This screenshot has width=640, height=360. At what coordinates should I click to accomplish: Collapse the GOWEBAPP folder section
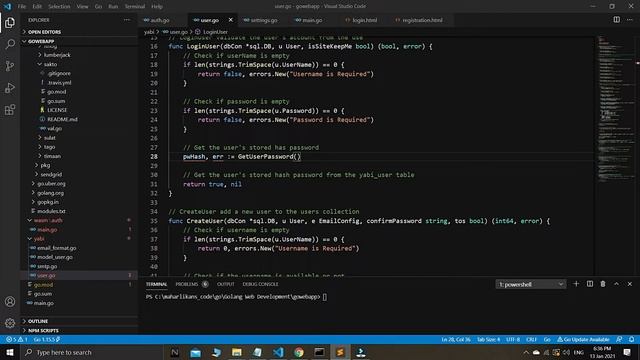80,41
